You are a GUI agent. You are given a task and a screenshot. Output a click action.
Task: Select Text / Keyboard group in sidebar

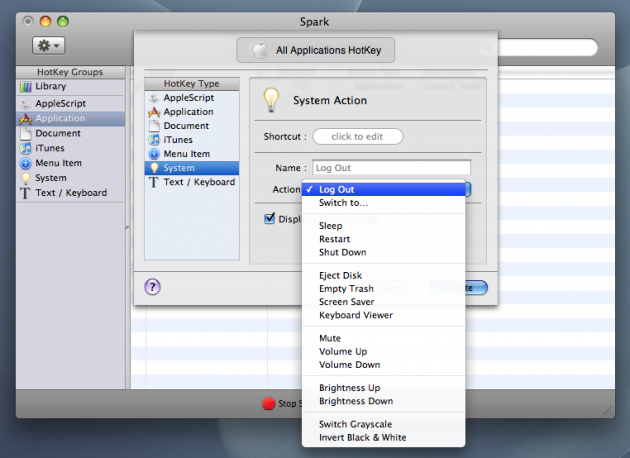(70, 193)
